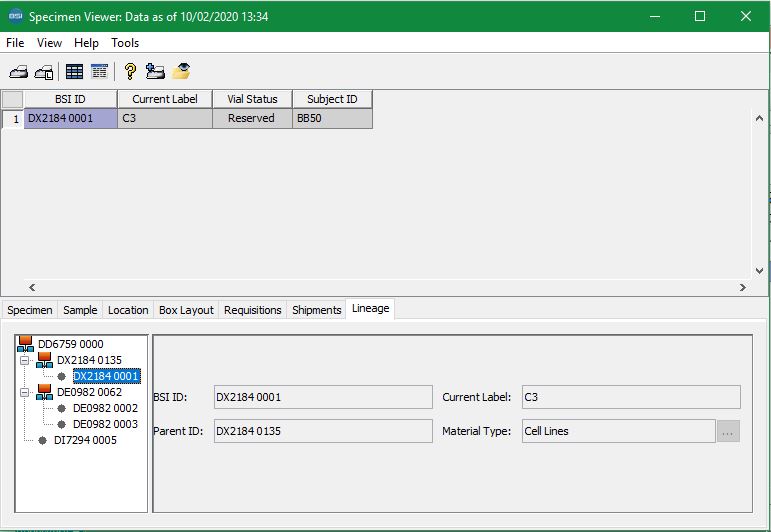
Task: Click the bullet icon beside DI7294 0005
Action: point(43,440)
